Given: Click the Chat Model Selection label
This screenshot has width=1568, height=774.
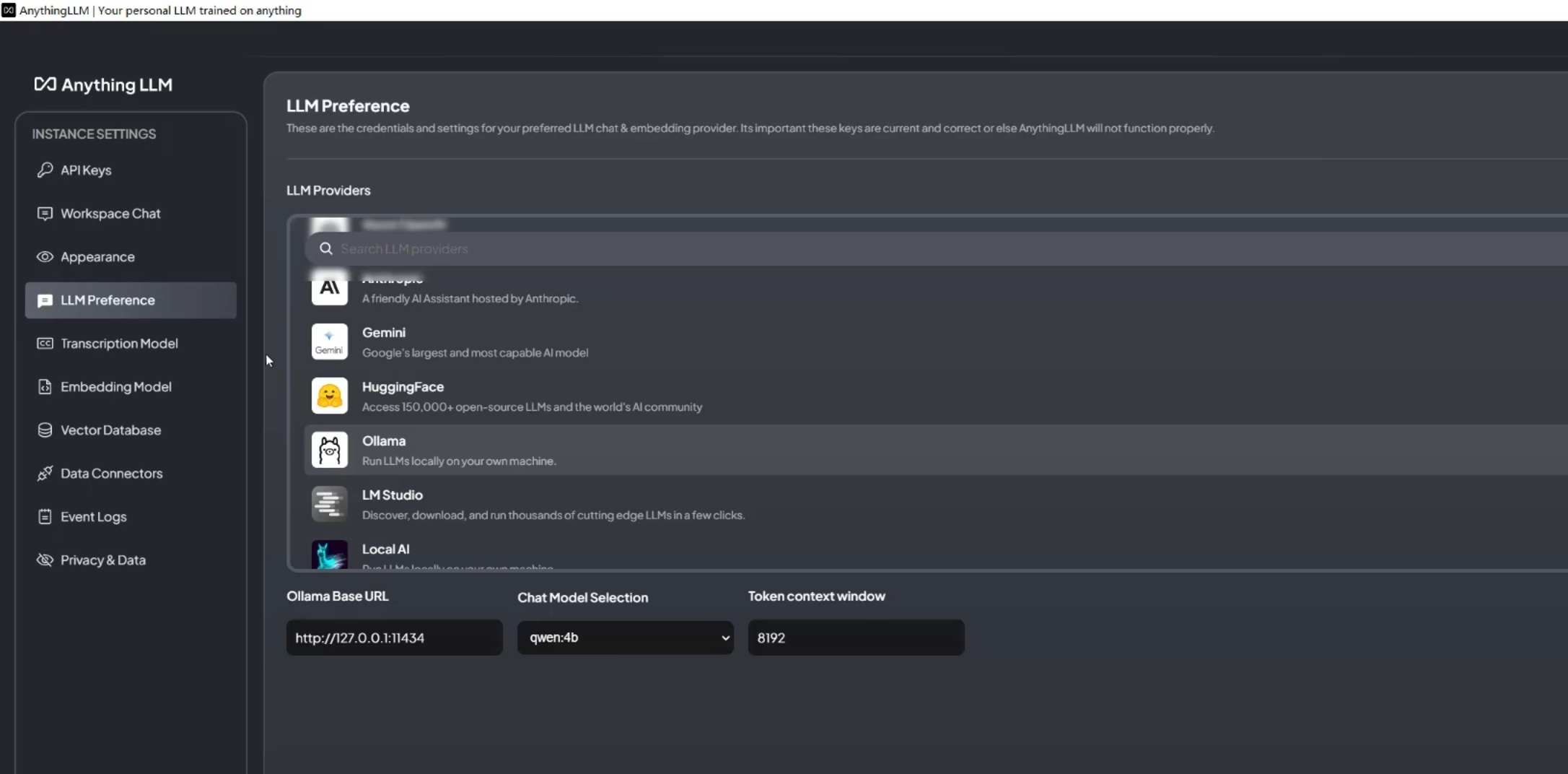Looking at the screenshot, I should 582,597.
